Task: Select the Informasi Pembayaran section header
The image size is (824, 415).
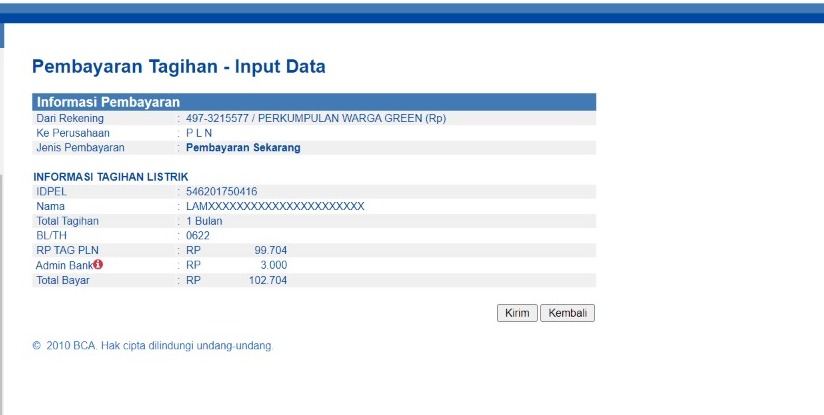Action: 108,102
